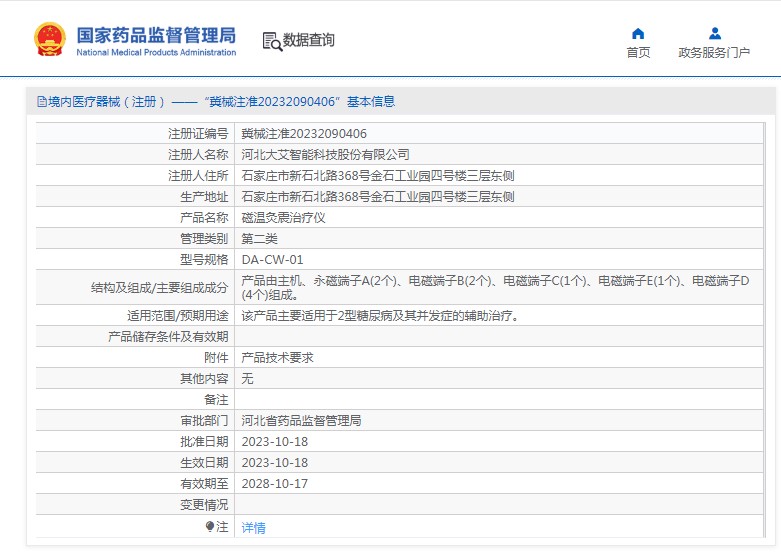Select registration number 冀械注准20232090406 in the table
The height and width of the screenshot is (554, 781).
(x=304, y=134)
